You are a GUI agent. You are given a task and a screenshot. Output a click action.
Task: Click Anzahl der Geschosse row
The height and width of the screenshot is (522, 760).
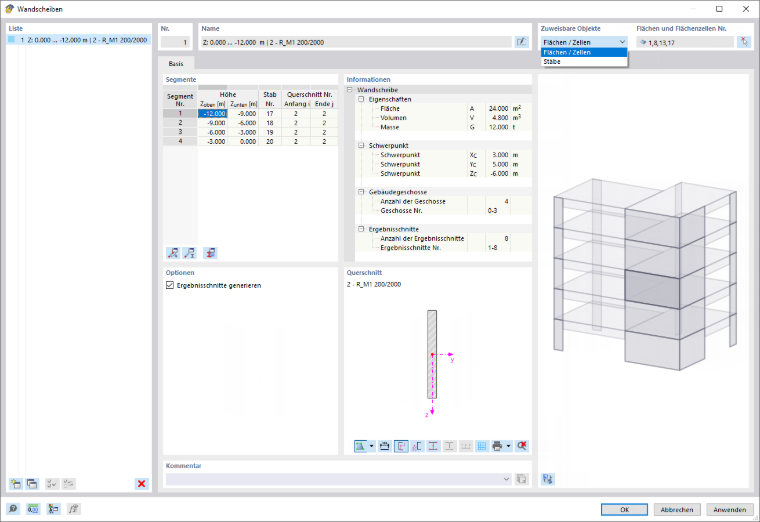point(443,201)
